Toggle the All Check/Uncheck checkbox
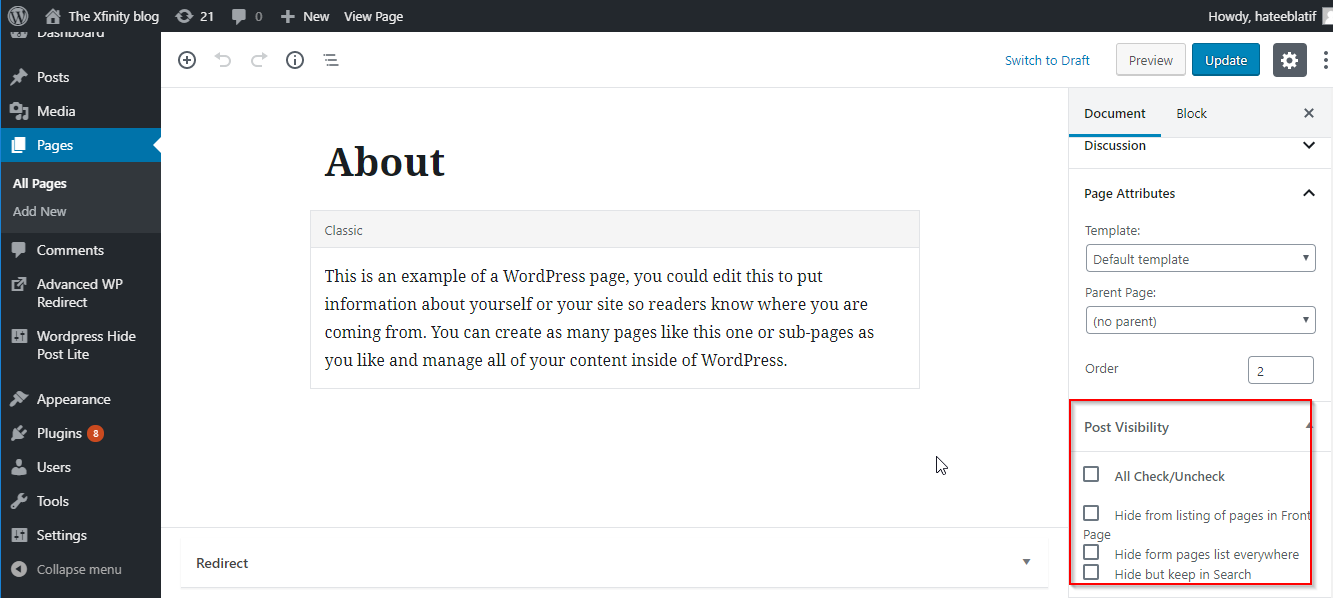Screen dimensions: 1333x598 [1091, 474]
